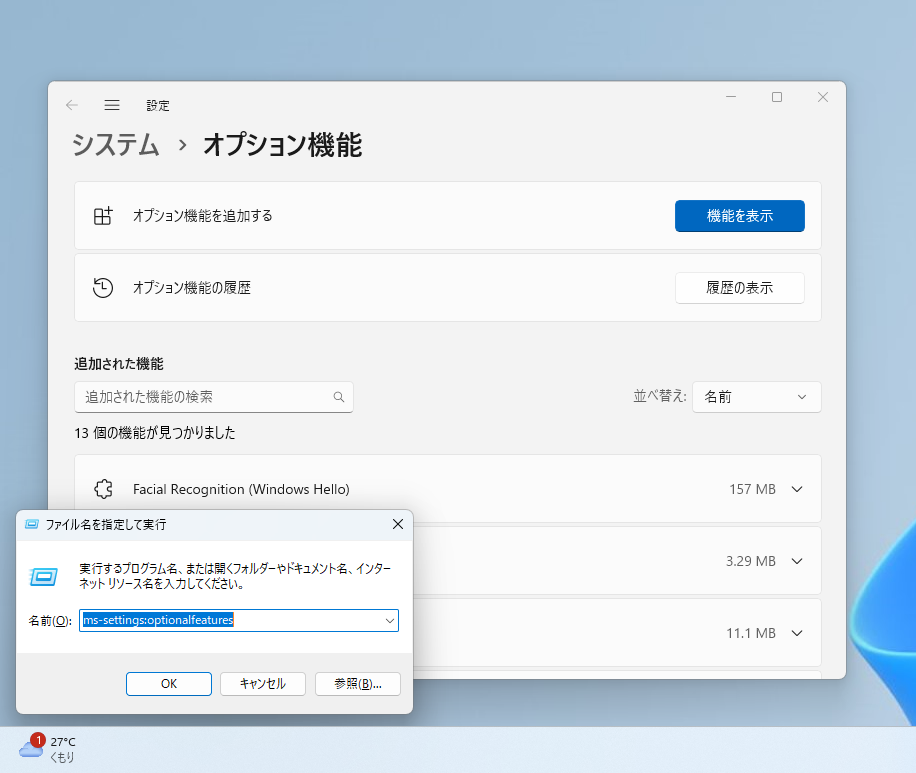Open the weather widget showing 27°C くもり

(57, 747)
